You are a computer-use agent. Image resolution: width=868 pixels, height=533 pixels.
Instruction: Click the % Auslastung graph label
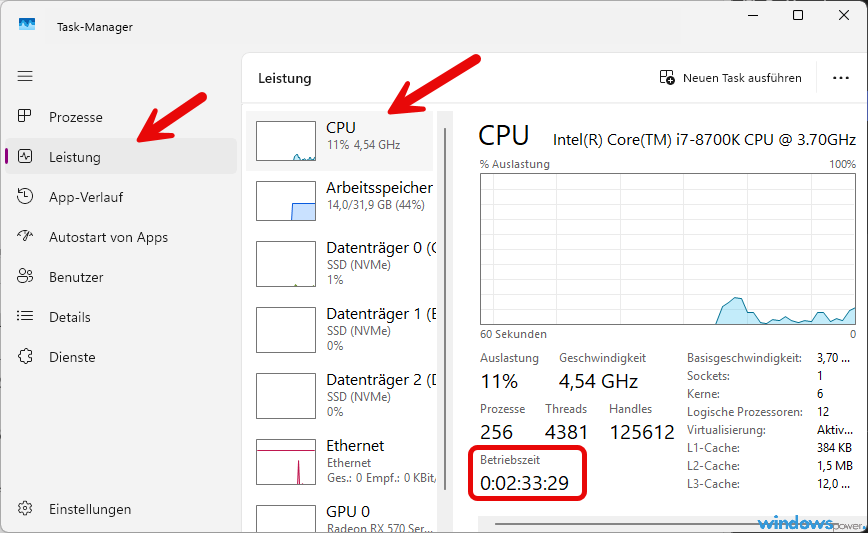(515, 164)
